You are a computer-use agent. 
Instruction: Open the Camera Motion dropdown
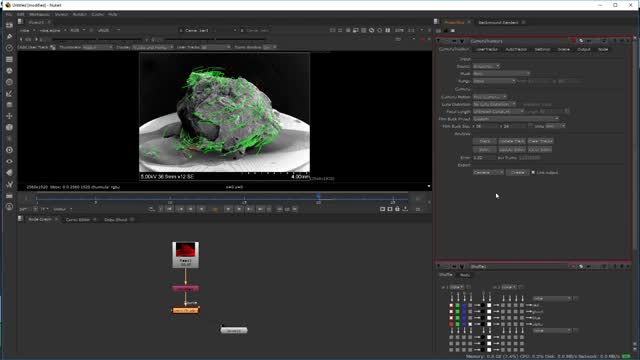(x=490, y=97)
